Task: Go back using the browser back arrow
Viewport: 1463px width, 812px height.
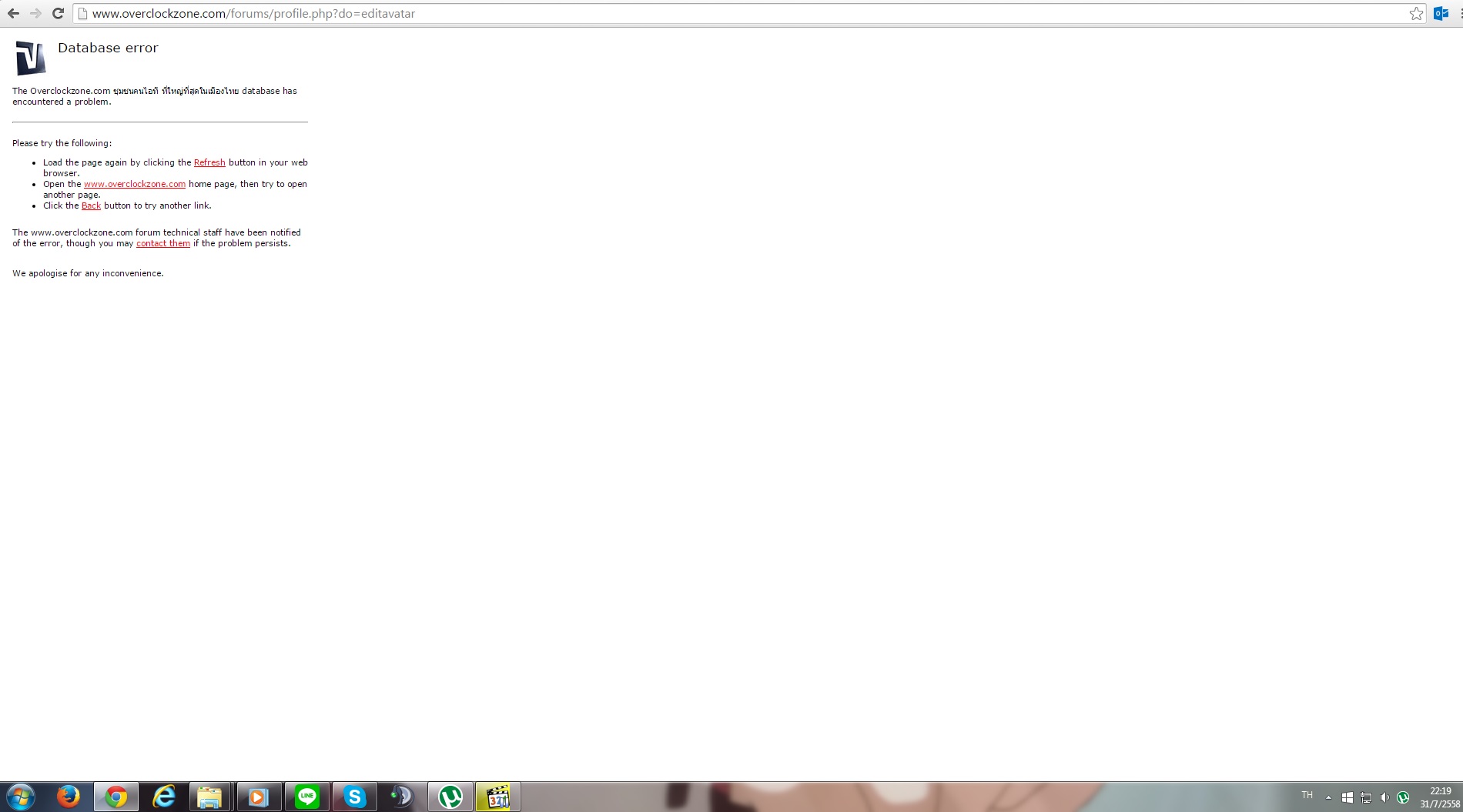Action: tap(13, 14)
